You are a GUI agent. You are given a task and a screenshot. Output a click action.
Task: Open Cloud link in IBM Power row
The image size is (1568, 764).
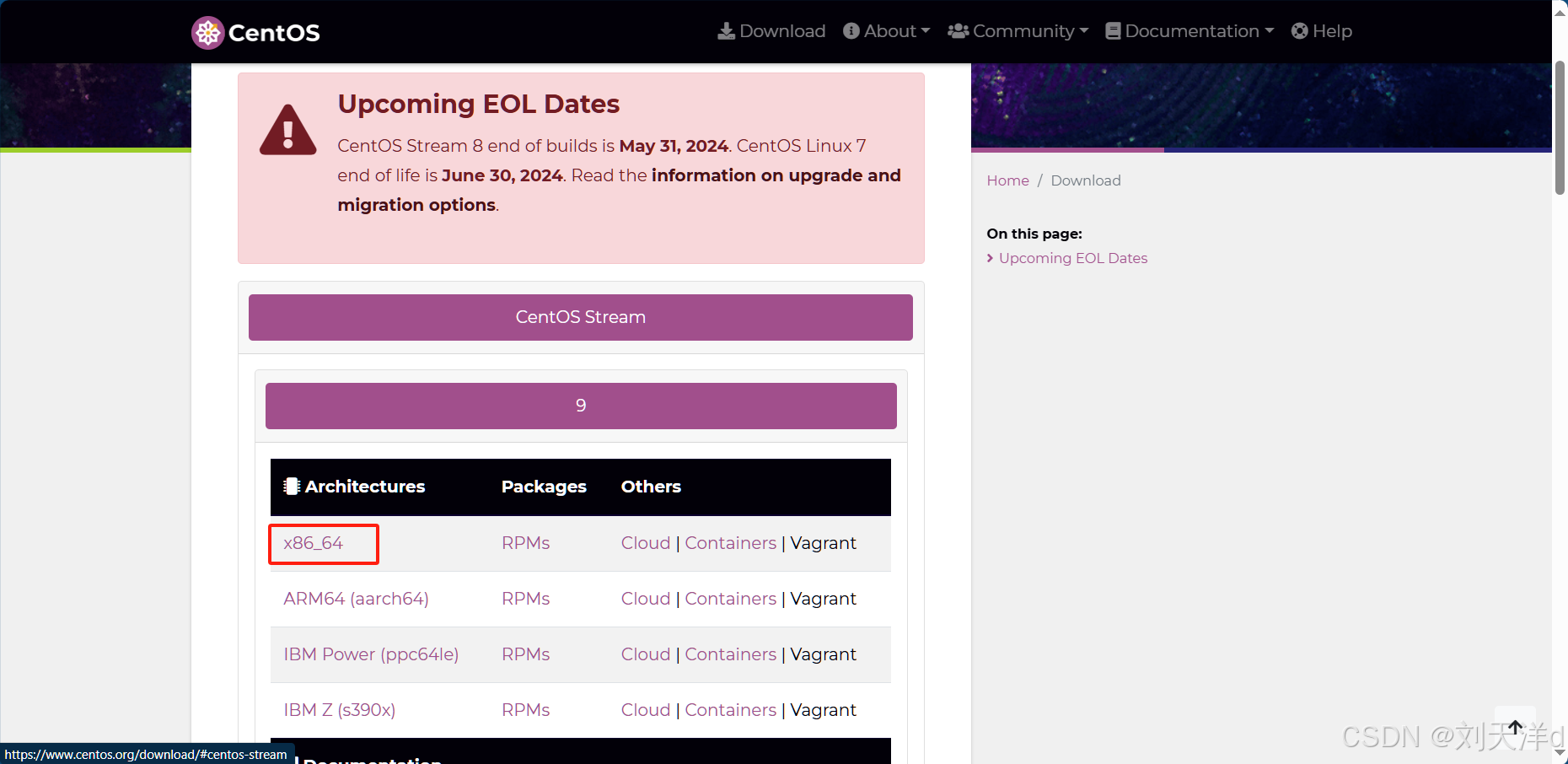646,654
